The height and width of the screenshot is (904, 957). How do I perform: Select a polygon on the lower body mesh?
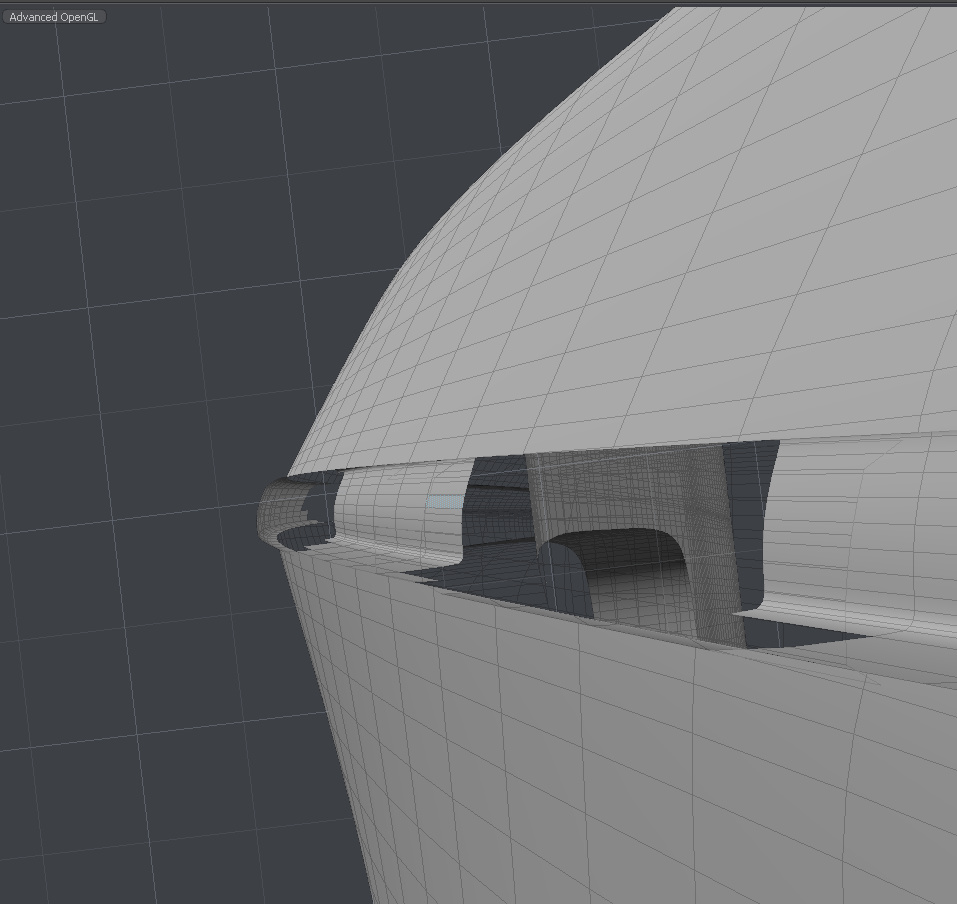600,760
